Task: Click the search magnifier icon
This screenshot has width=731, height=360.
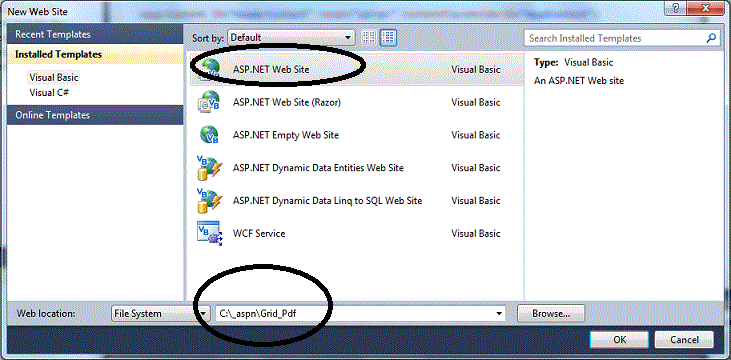Action: pos(711,38)
